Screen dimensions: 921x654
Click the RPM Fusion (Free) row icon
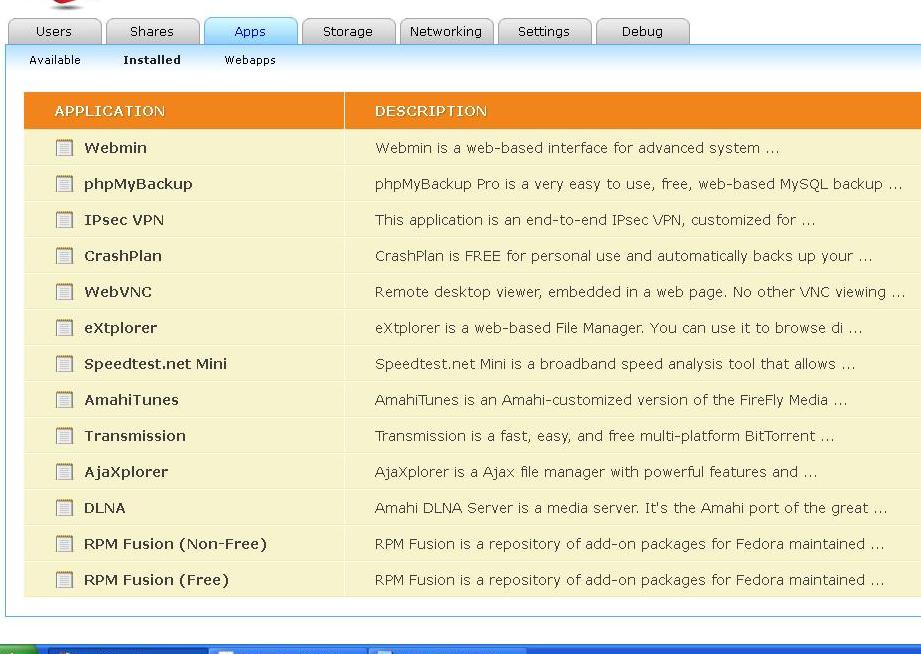65,579
